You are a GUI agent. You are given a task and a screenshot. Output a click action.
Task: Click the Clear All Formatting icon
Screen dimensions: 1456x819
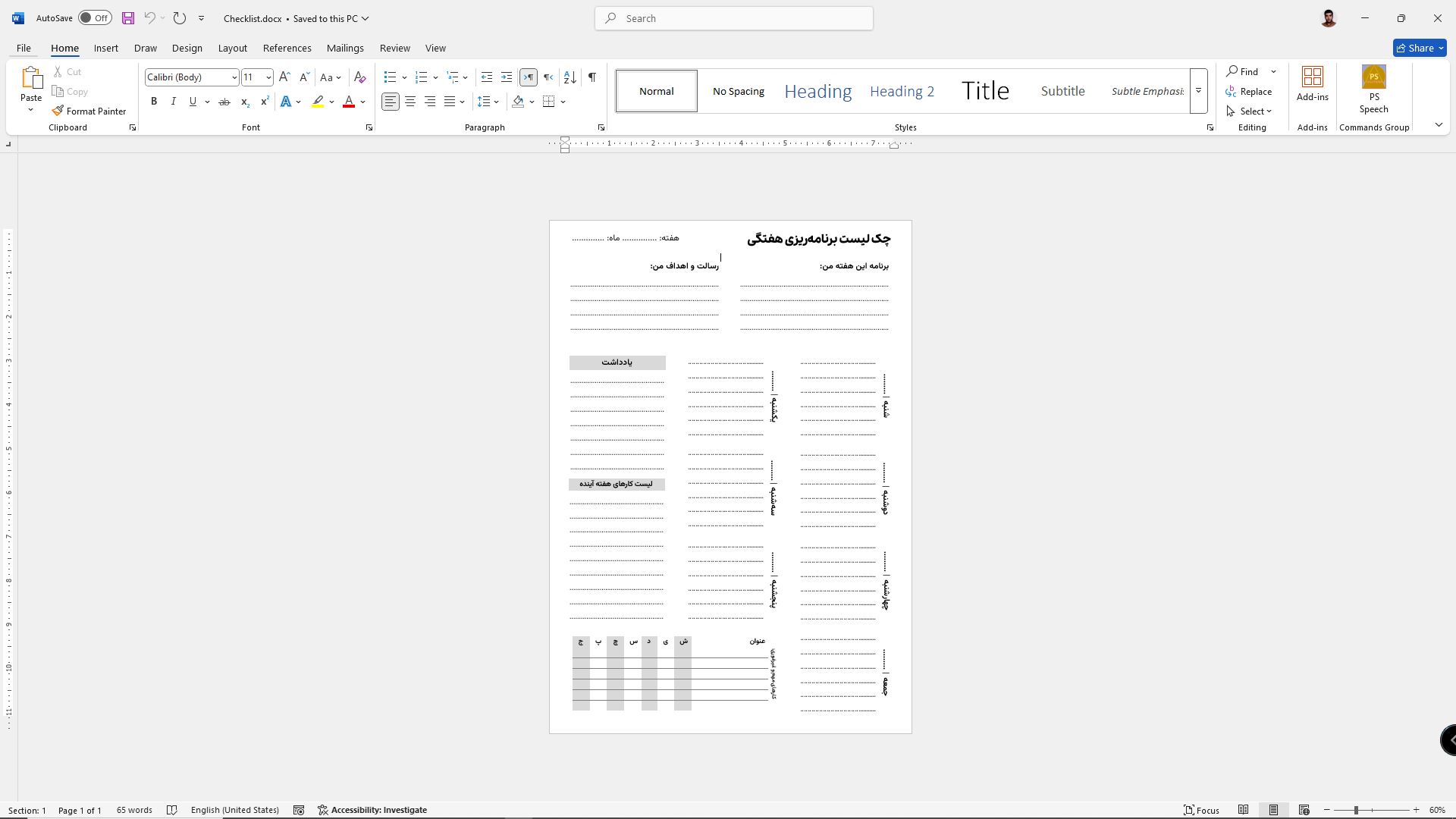click(x=360, y=77)
